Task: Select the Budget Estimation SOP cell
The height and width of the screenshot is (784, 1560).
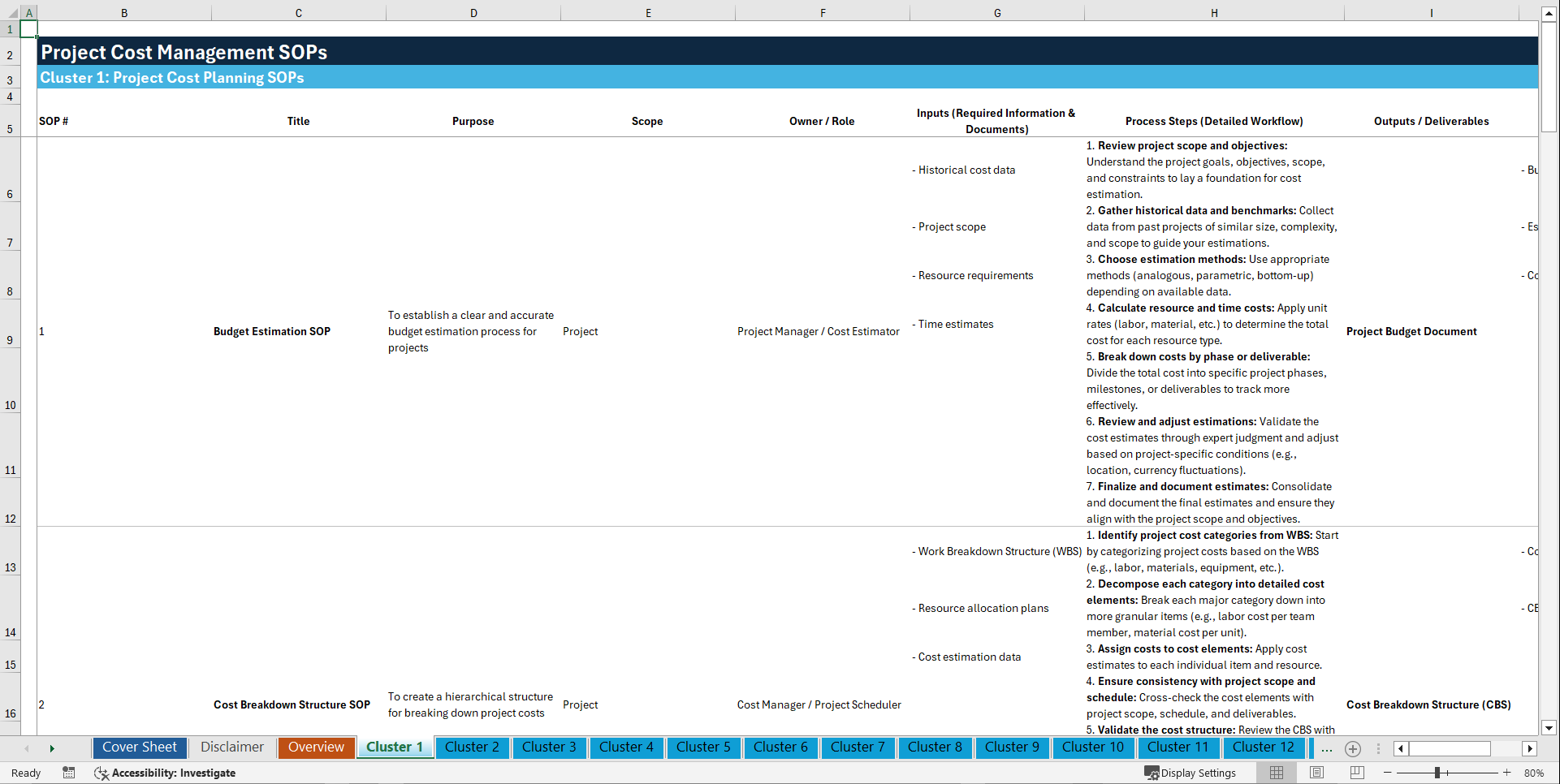Action: coord(272,331)
